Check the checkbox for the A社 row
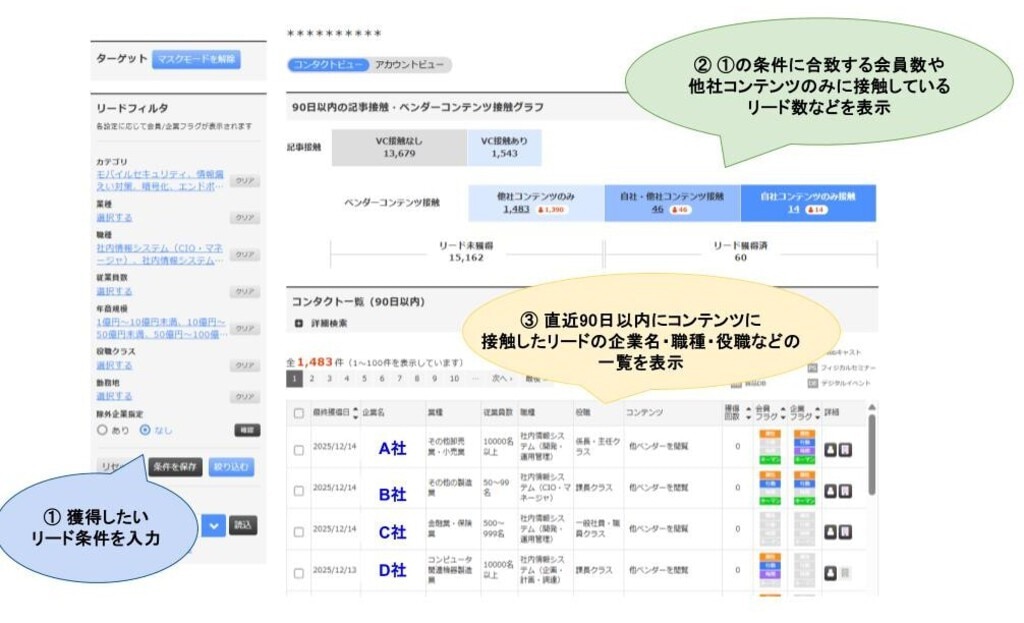 click(x=299, y=450)
